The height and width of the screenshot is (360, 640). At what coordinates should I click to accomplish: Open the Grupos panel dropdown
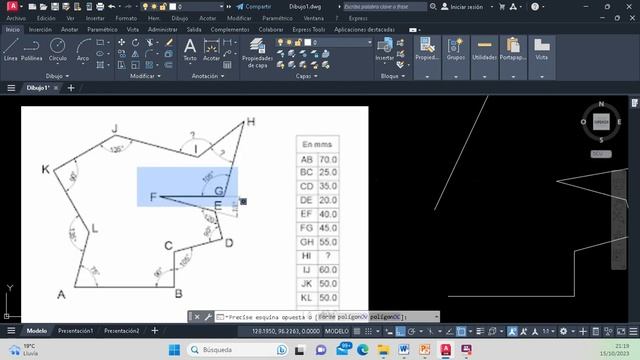(456, 76)
